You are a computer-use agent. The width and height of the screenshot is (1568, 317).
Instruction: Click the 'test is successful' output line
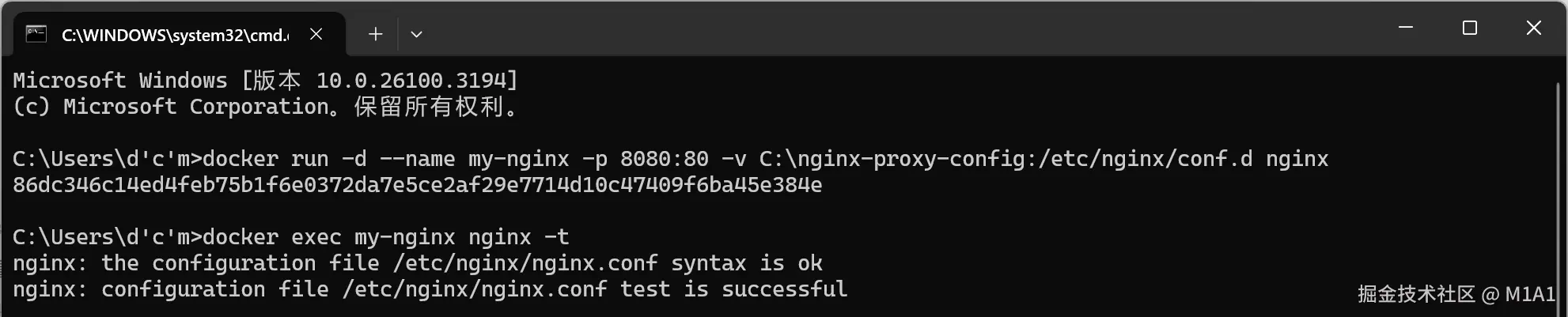(430, 289)
